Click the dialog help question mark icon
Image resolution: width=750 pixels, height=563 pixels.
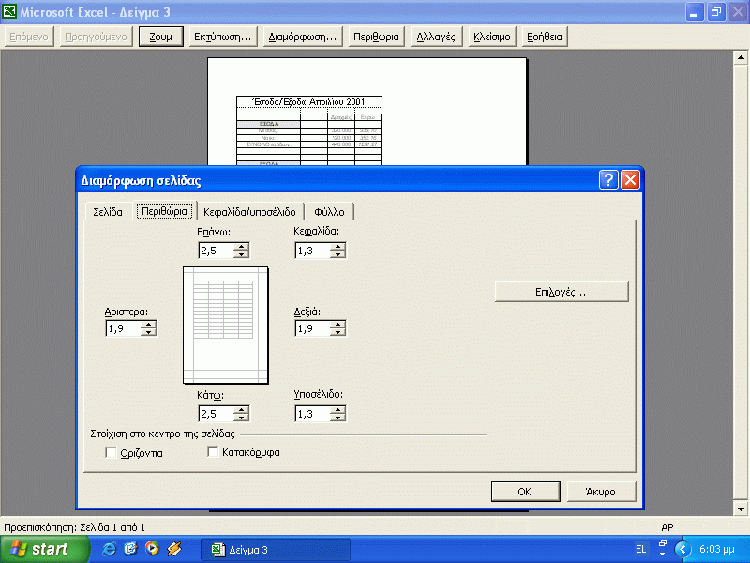coord(608,180)
